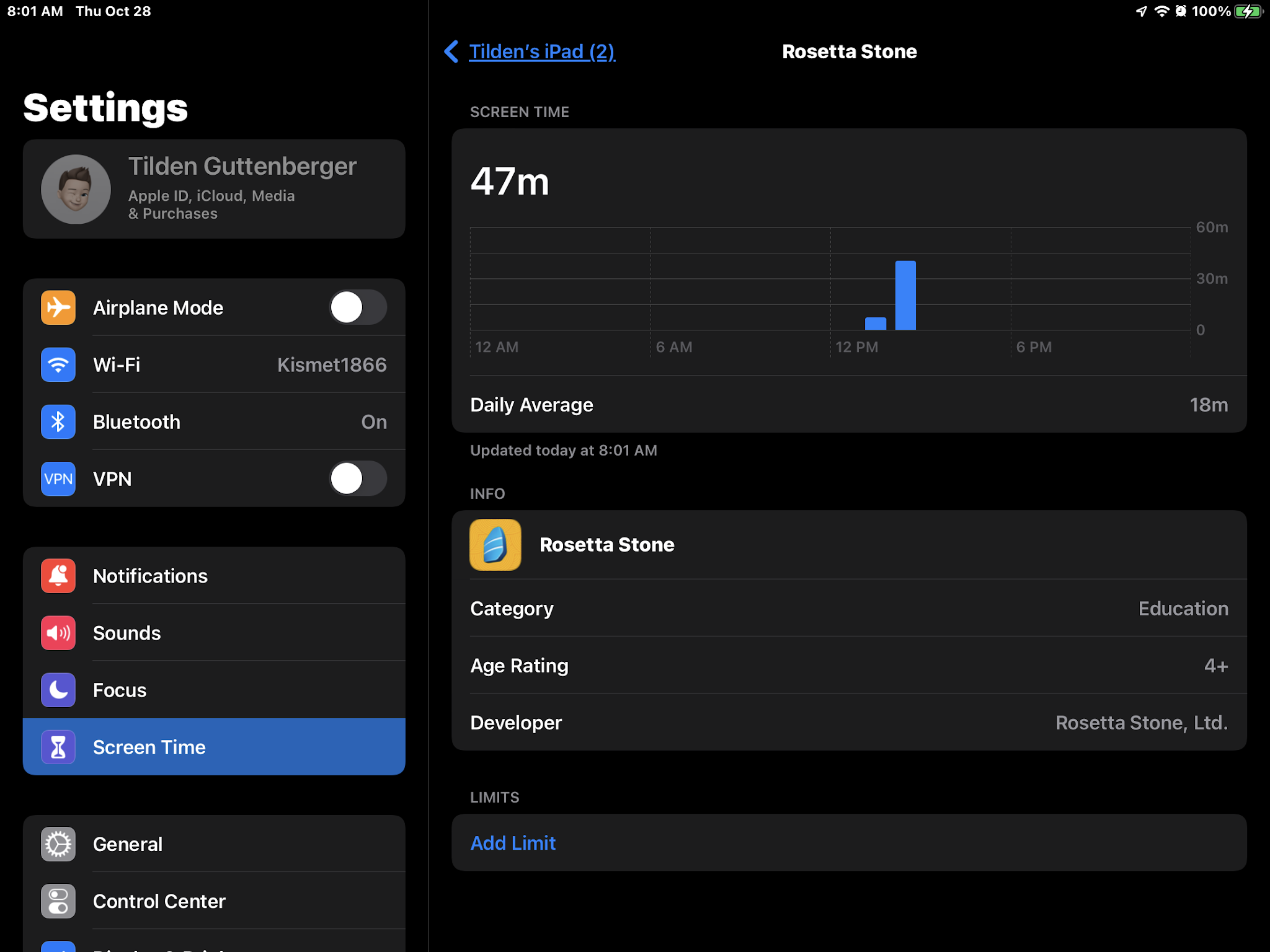Tap the tall blue usage bar
The width and height of the screenshot is (1270, 952).
tap(905, 295)
